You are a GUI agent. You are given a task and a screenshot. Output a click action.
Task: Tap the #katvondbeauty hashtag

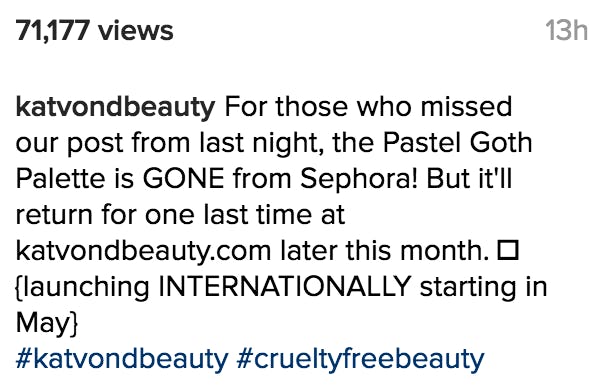pyautogui.click(x=122, y=359)
